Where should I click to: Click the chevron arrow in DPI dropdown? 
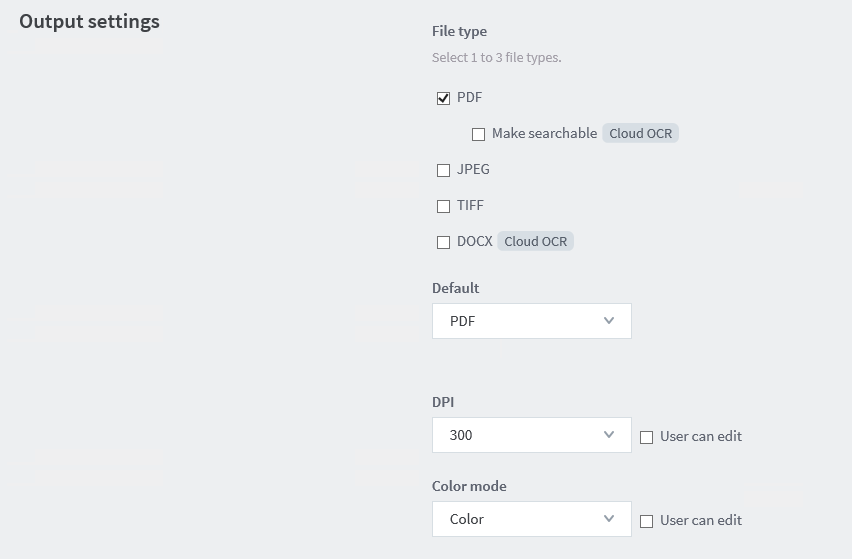pyautogui.click(x=610, y=435)
